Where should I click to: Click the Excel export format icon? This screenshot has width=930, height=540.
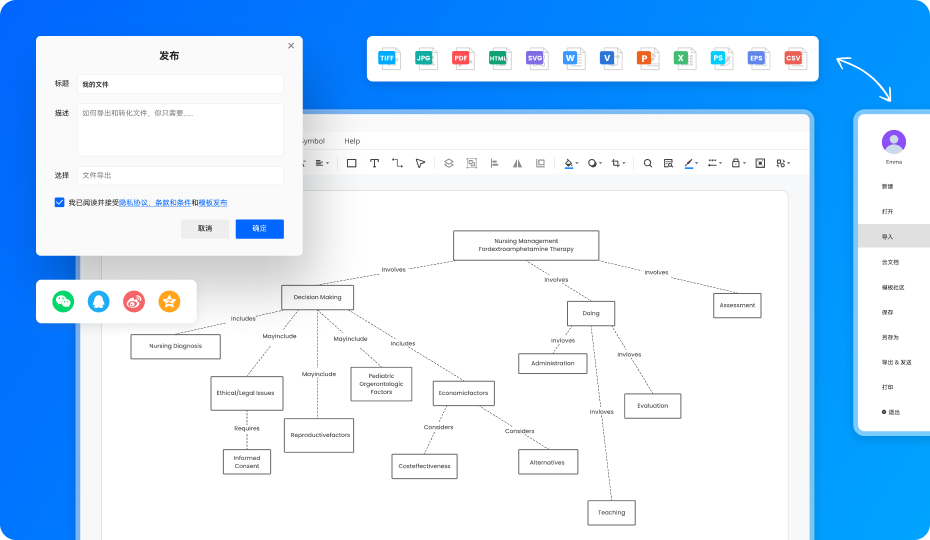coord(684,58)
